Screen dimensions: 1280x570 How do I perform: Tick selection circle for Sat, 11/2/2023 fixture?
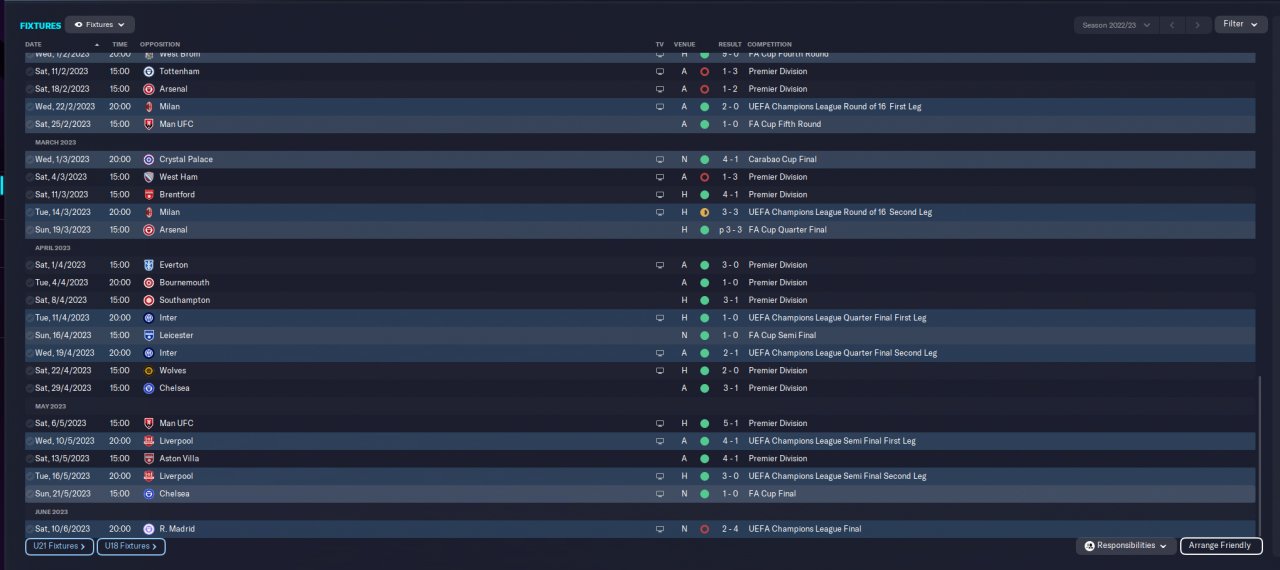click(x=30, y=72)
